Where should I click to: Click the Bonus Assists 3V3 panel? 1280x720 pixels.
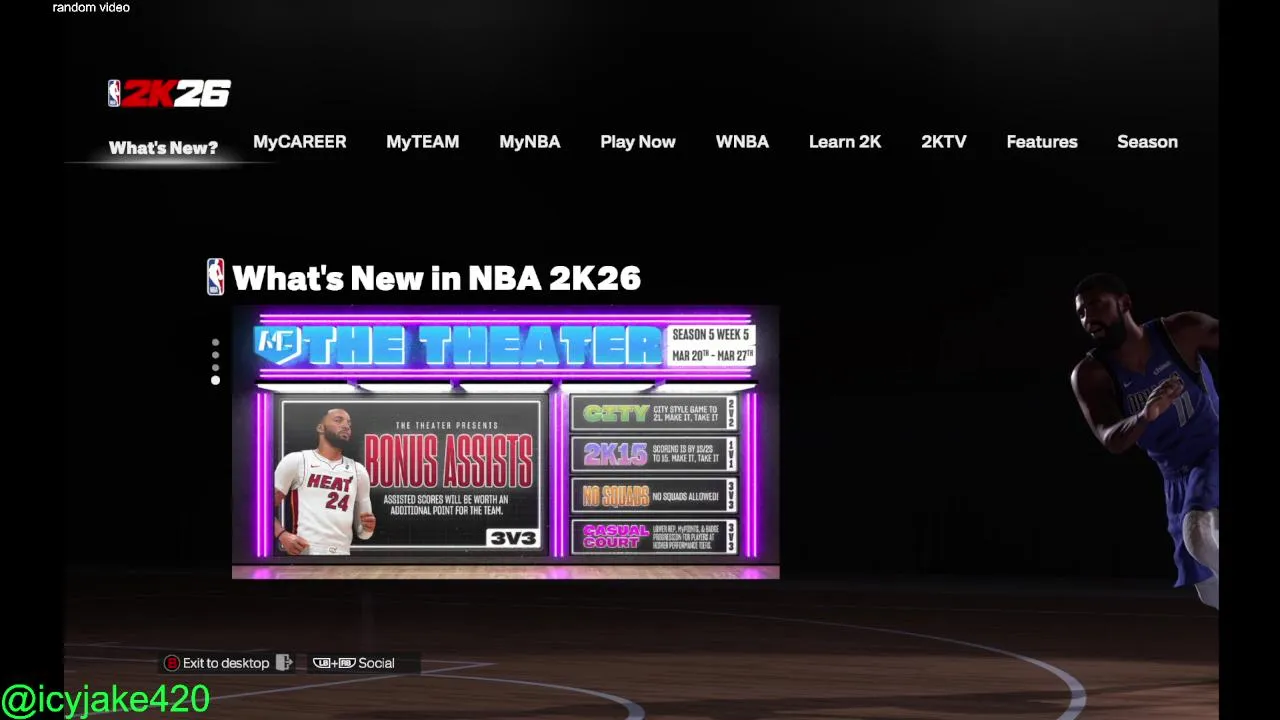click(x=411, y=475)
